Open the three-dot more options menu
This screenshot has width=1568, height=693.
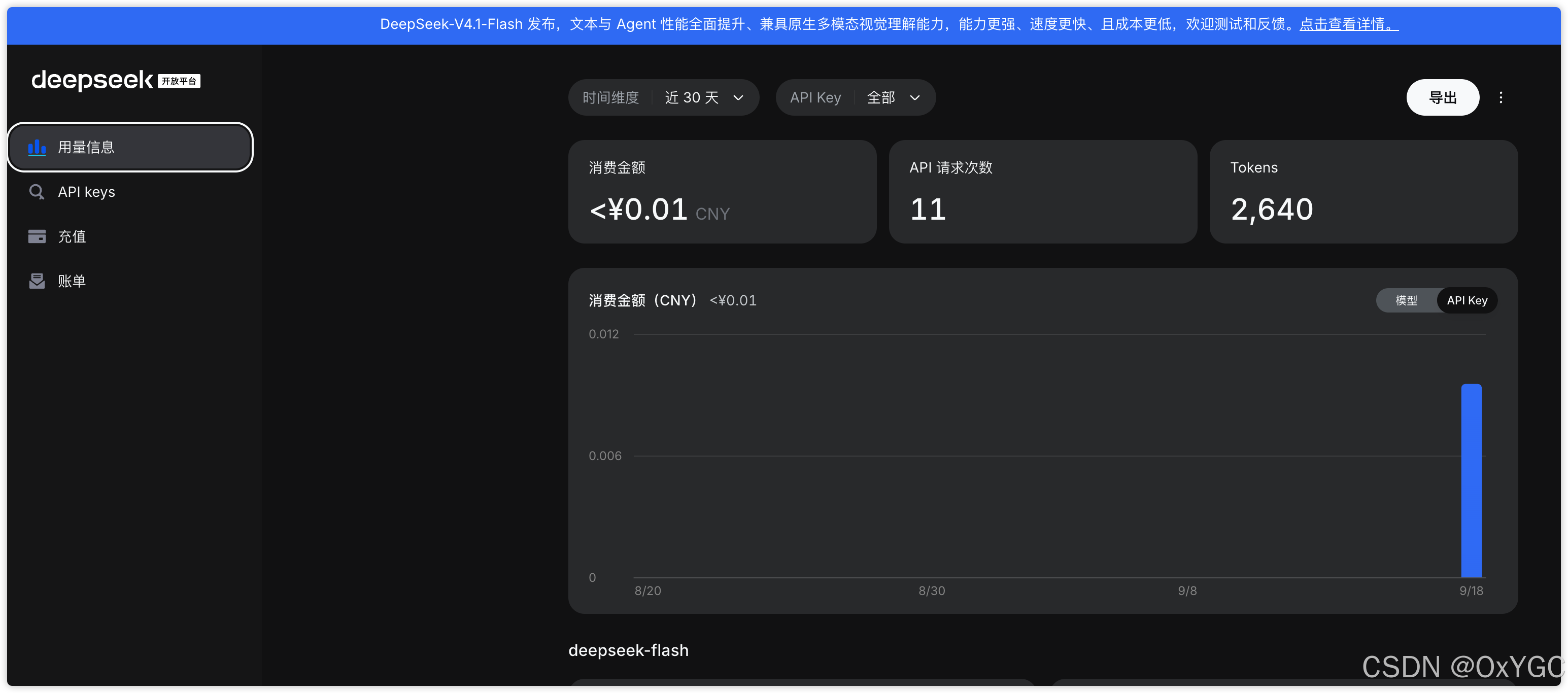(x=1501, y=97)
